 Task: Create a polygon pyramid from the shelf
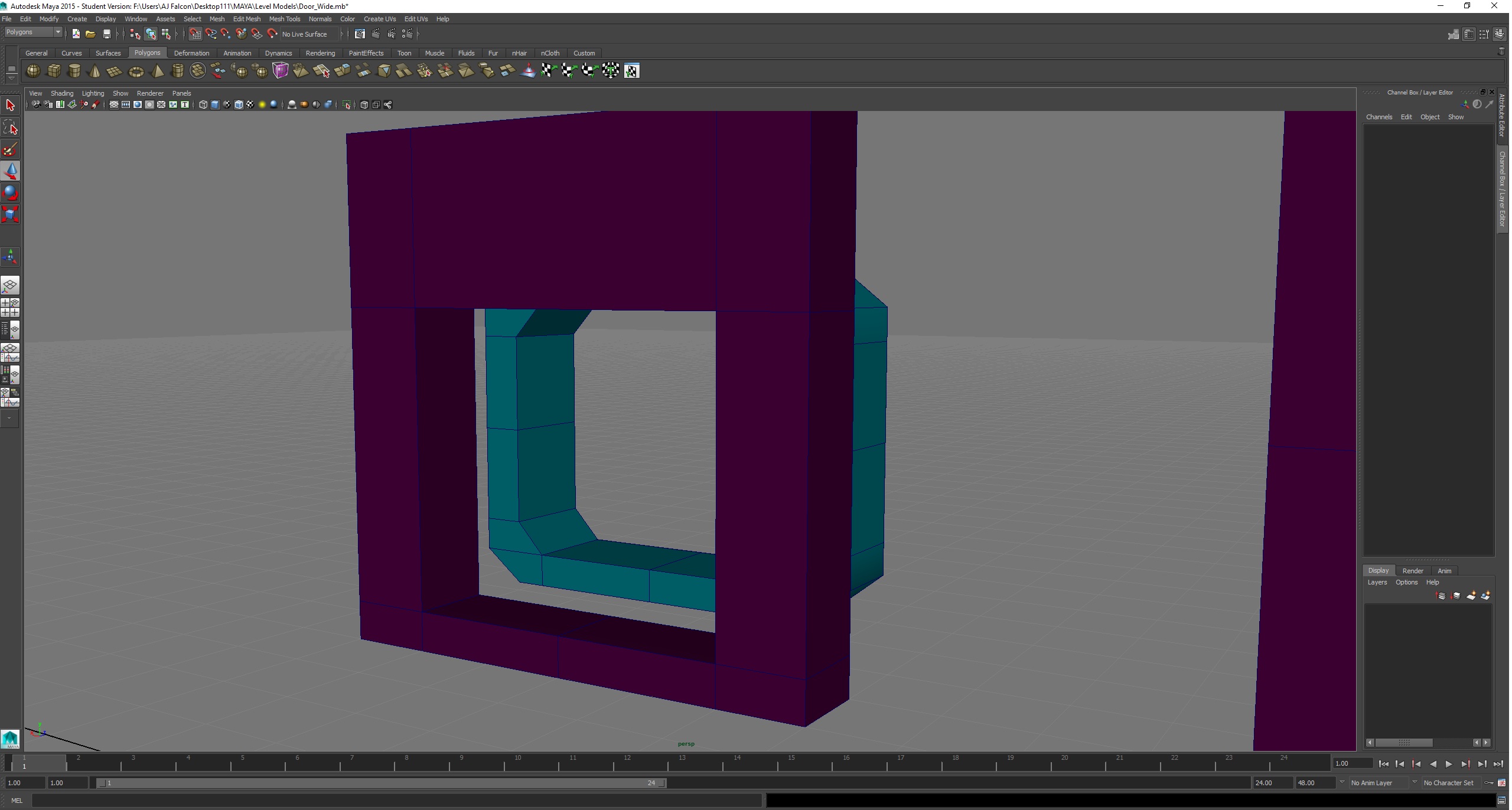157,71
